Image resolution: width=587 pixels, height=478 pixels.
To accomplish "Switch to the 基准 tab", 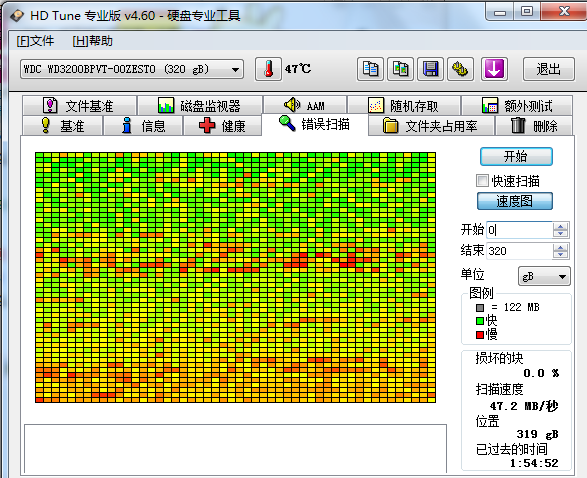I will click(63, 126).
